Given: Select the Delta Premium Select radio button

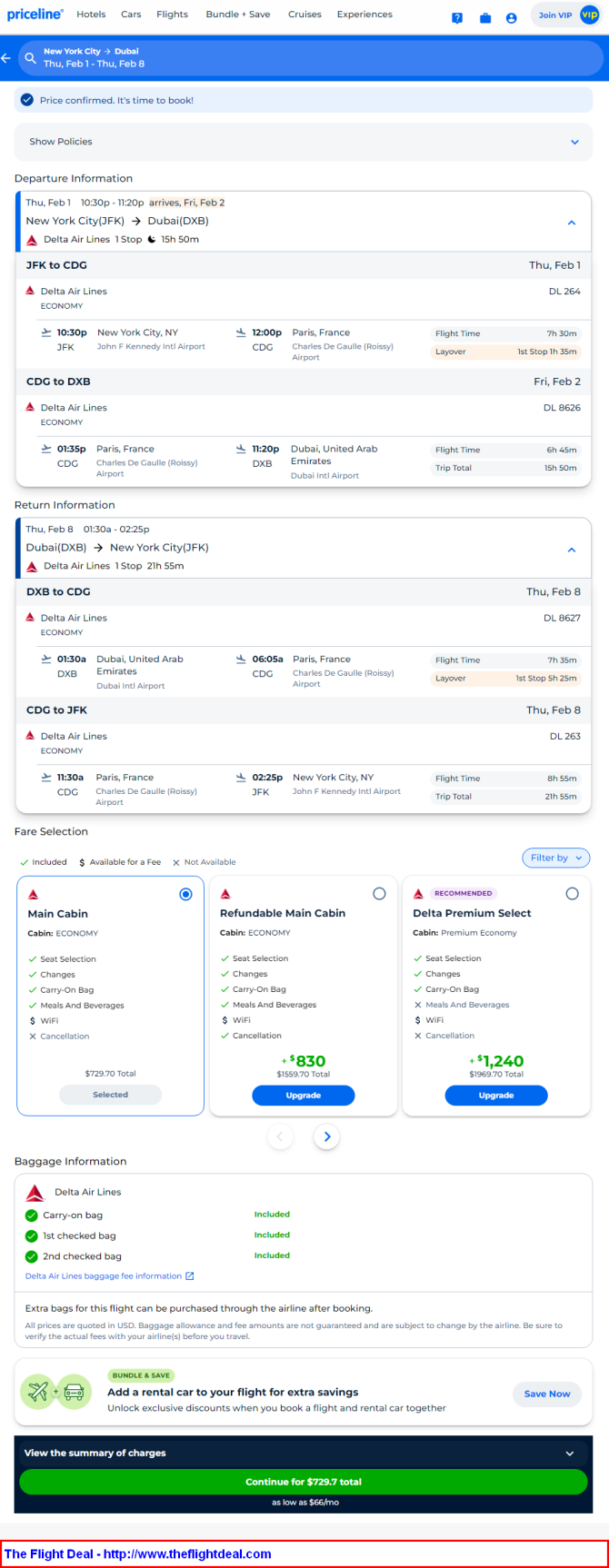Looking at the screenshot, I should pyautogui.click(x=572, y=894).
